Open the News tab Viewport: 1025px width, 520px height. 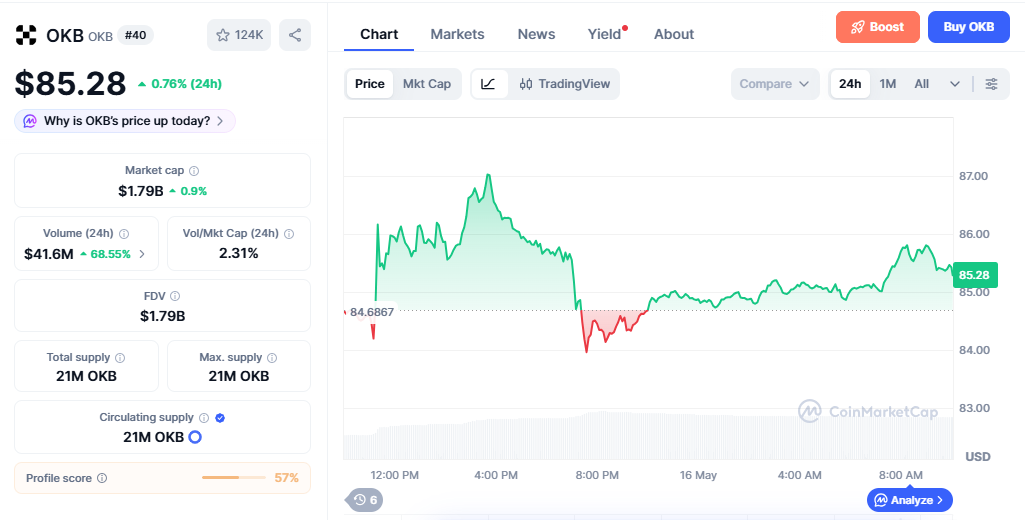(x=536, y=35)
